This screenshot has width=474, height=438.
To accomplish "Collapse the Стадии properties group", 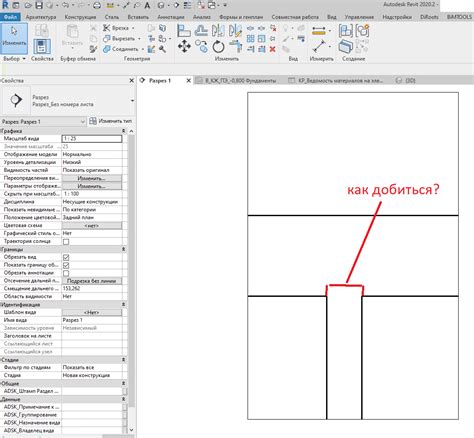I will coord(123,360).
